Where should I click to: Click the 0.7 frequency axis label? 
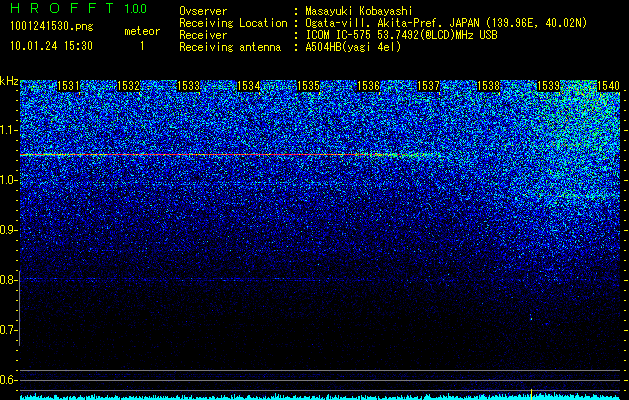tap(8, 330)
